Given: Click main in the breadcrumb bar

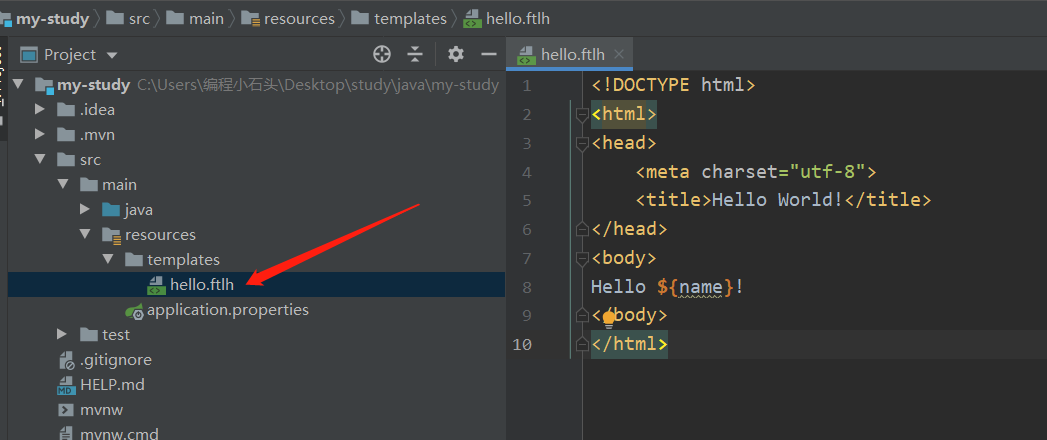Looking at the screenshot, I should click(x=206, y=19).
